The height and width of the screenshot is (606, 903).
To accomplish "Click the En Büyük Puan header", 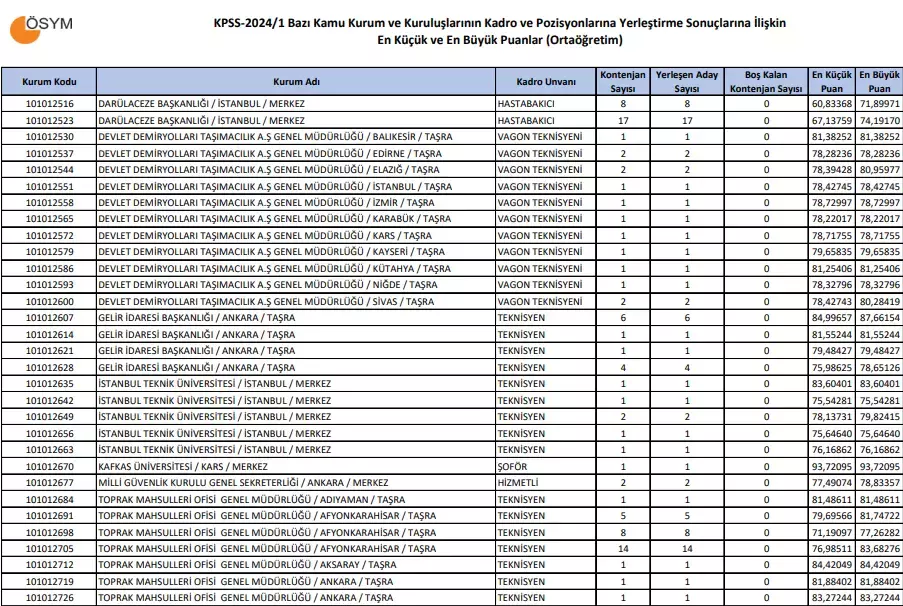I will (879, 81).
